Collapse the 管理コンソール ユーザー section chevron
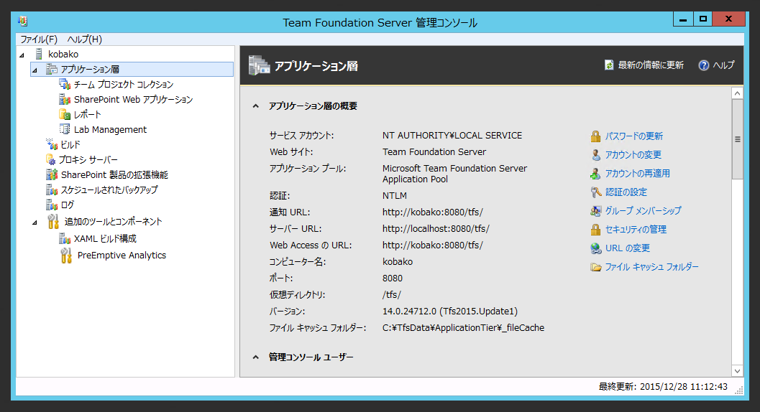 [x=255, y=357]
